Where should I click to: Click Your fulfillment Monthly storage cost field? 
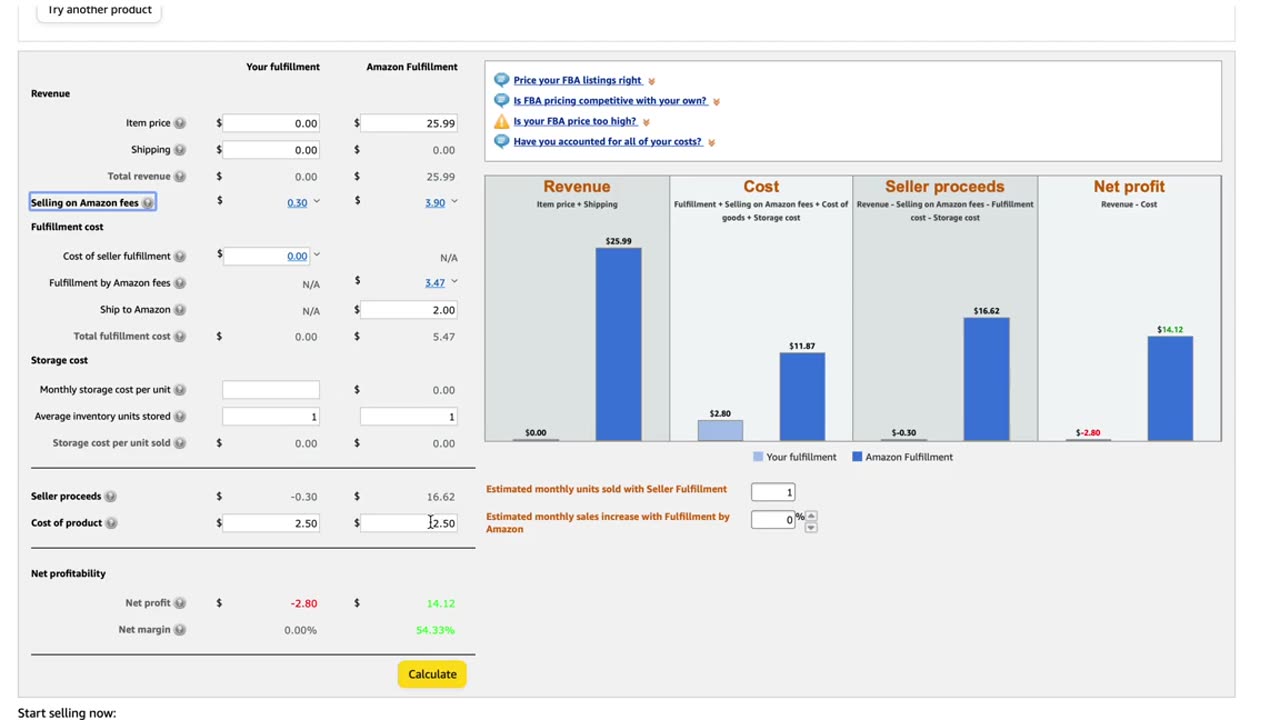(271, 390)
